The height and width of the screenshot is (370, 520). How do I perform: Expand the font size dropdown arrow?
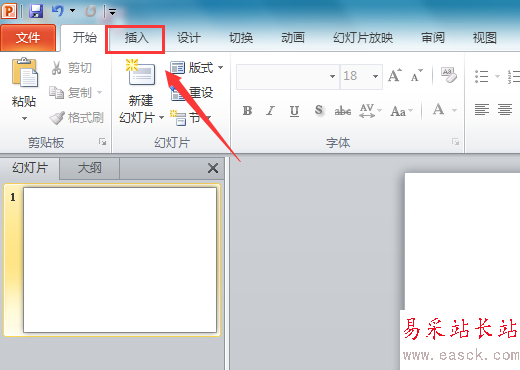[376, 76]
